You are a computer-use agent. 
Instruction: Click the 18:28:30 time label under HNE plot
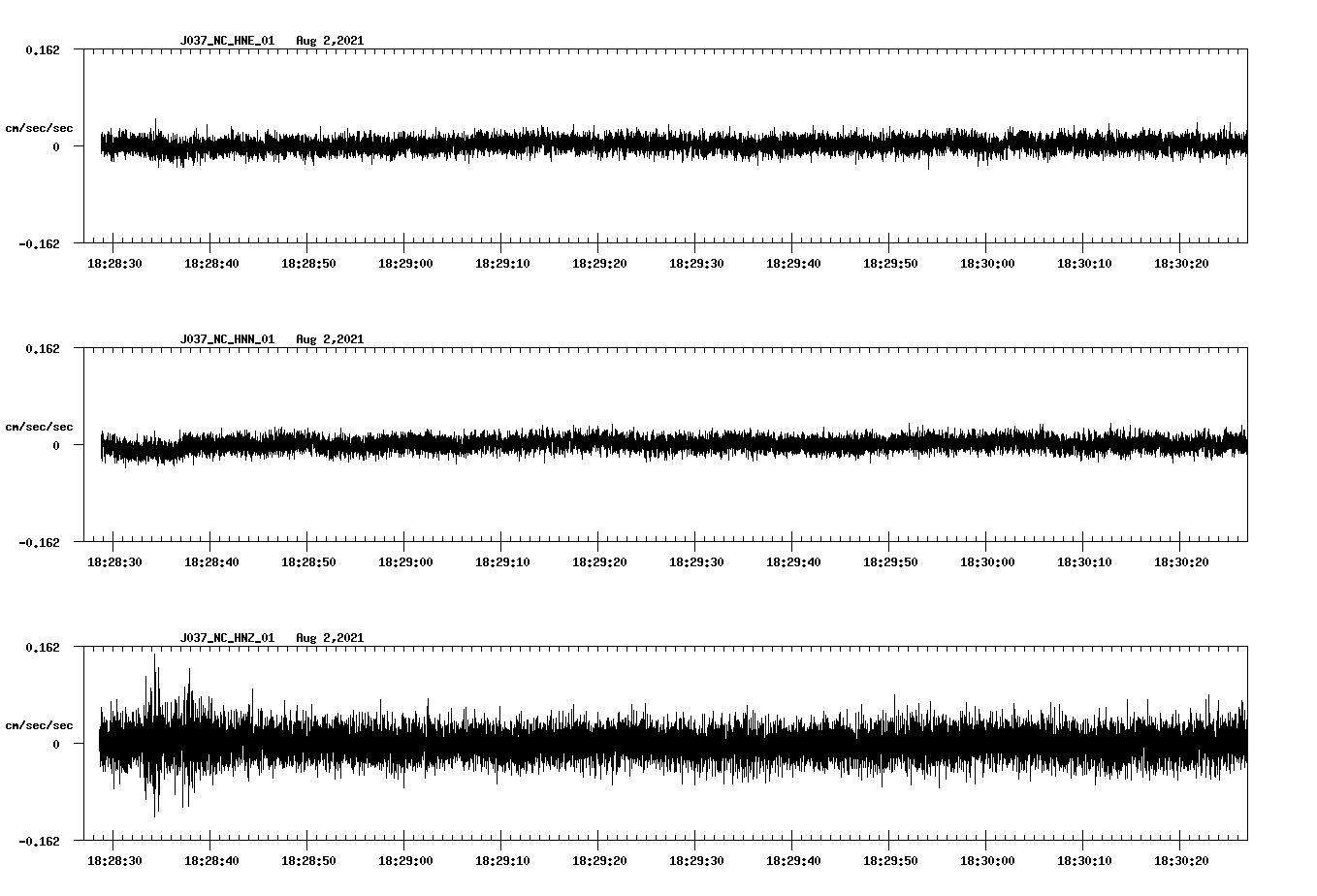(x=114, y=264)
